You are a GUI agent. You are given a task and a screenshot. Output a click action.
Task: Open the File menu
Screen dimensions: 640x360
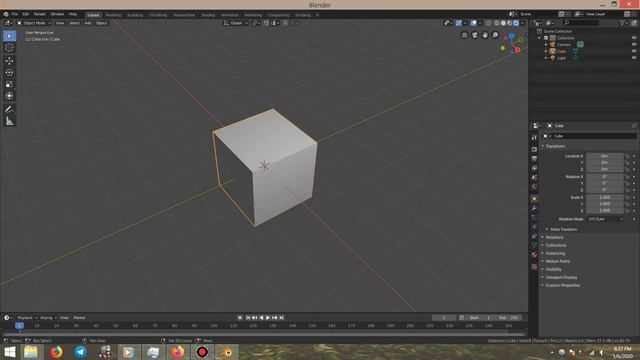(15, 14)
